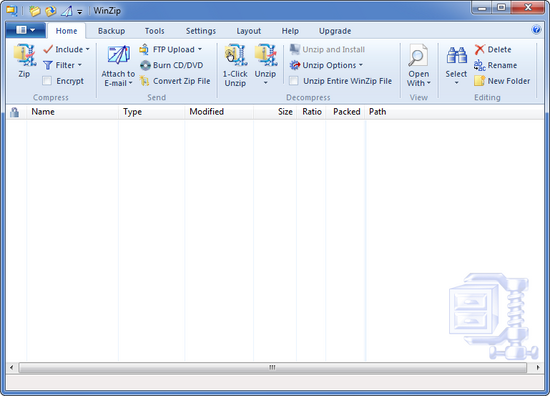The width and height of the screenshot is (550, 396).
Task: Click the WinZip app icon in title bar
Action: point(12,11)
